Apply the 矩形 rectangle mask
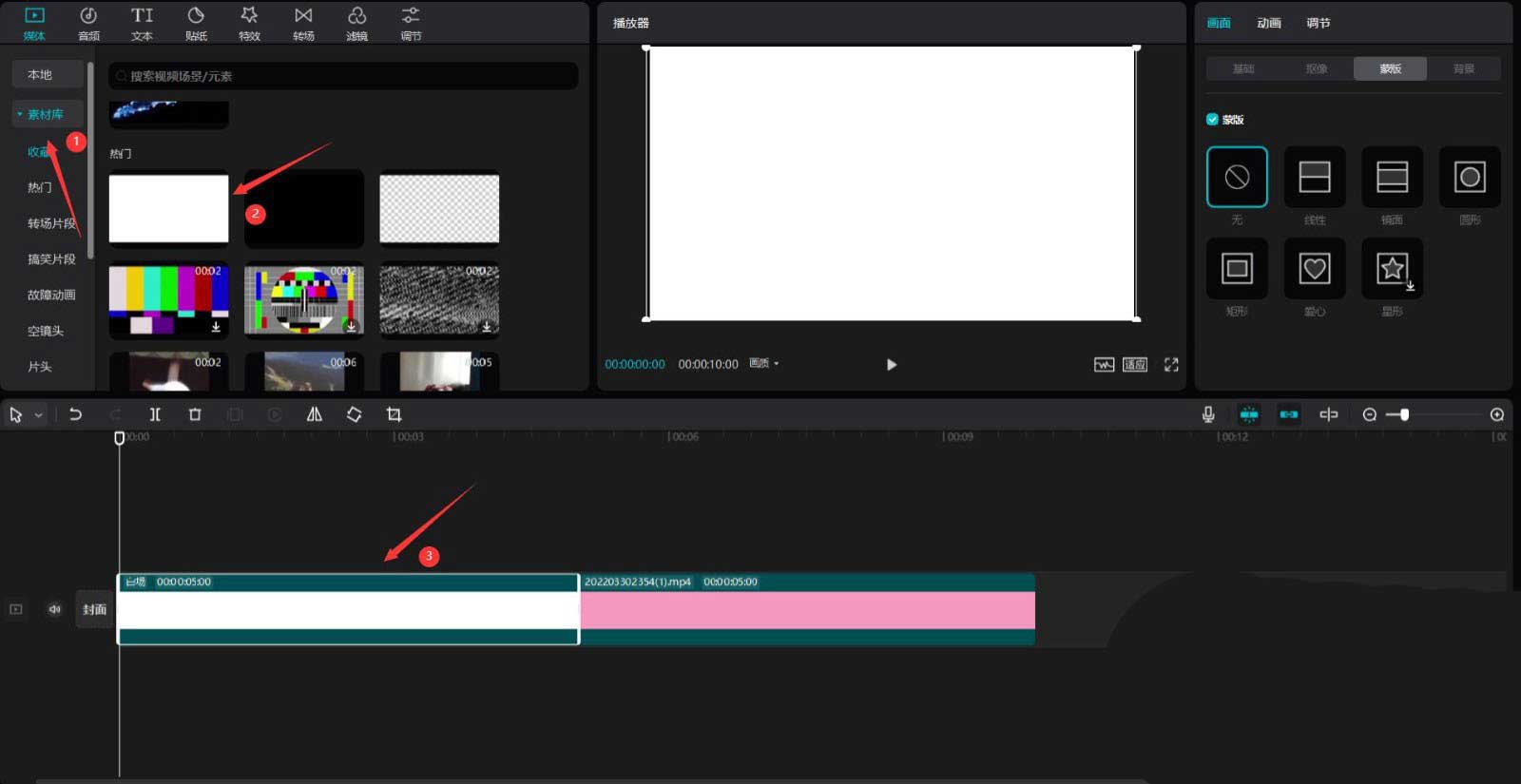The width and height of the screenshot is (1521, 784). point(1237,268)
